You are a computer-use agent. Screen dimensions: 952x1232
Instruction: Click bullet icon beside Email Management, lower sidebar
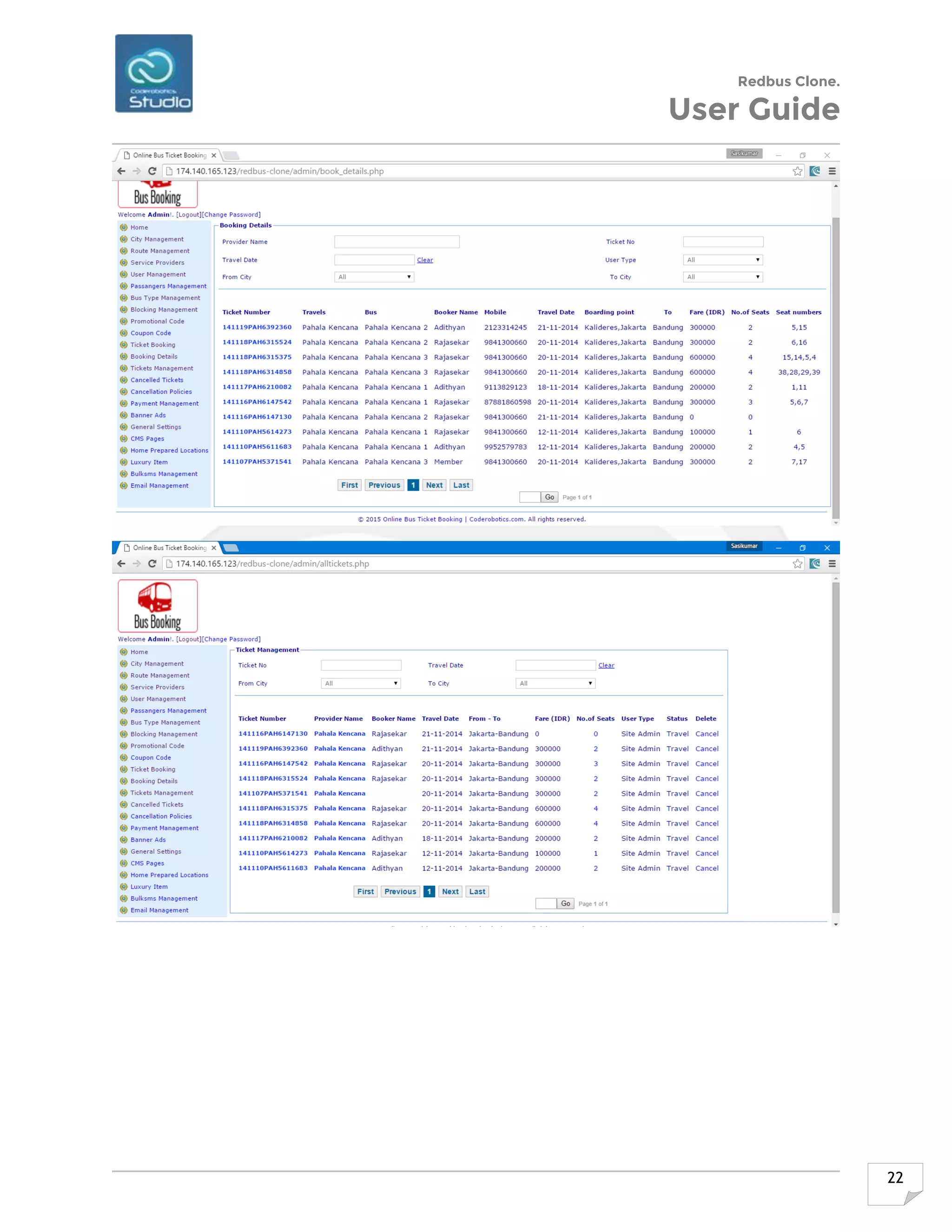pos(124,910)
